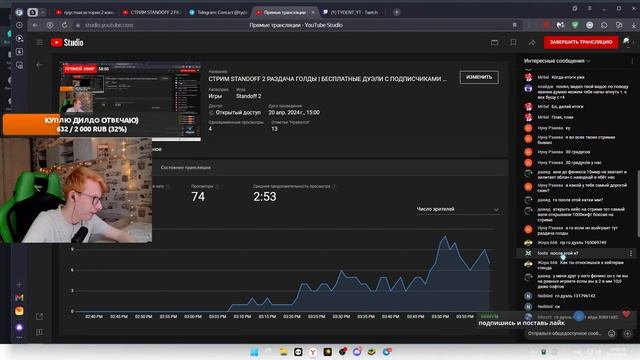Click the Standoff 2 game label

(248, 96)
